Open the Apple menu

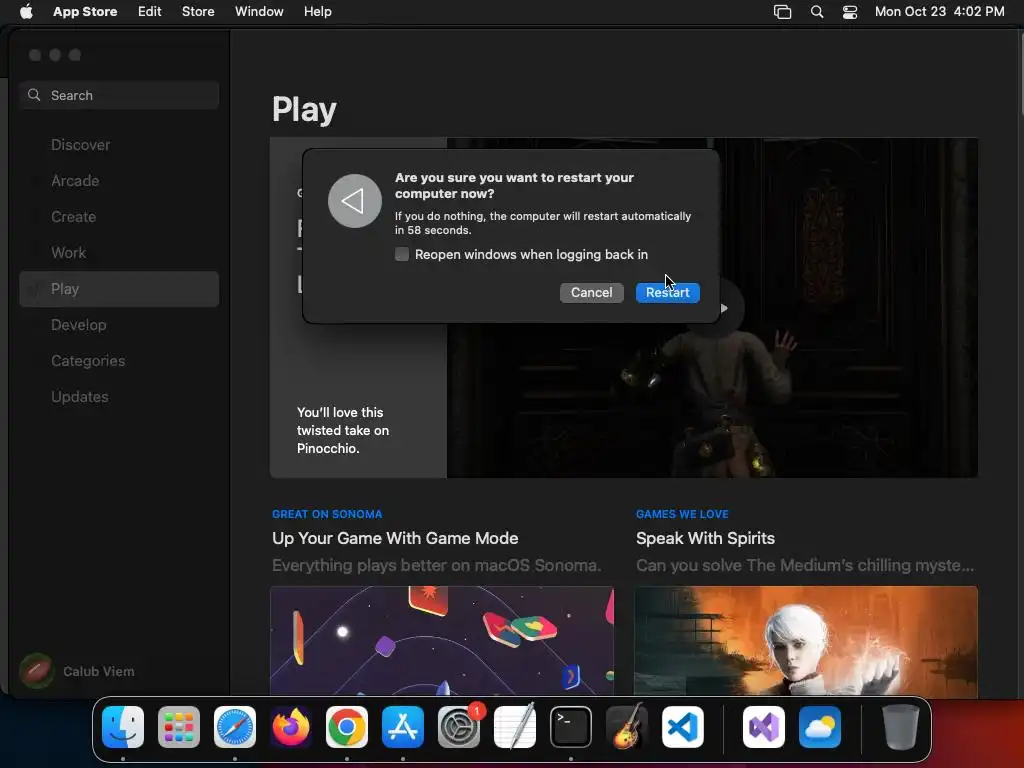tap(26, 11)
